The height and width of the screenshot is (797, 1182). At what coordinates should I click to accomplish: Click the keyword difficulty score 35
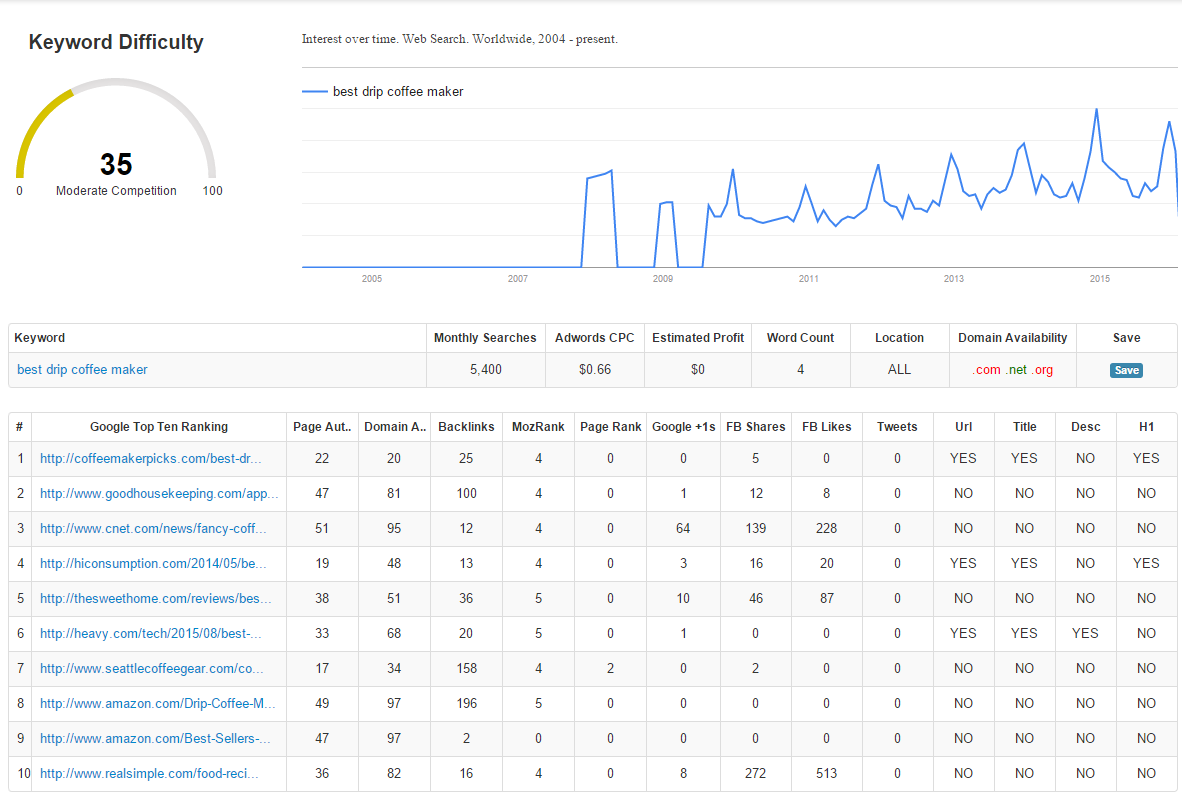(116, 164)
